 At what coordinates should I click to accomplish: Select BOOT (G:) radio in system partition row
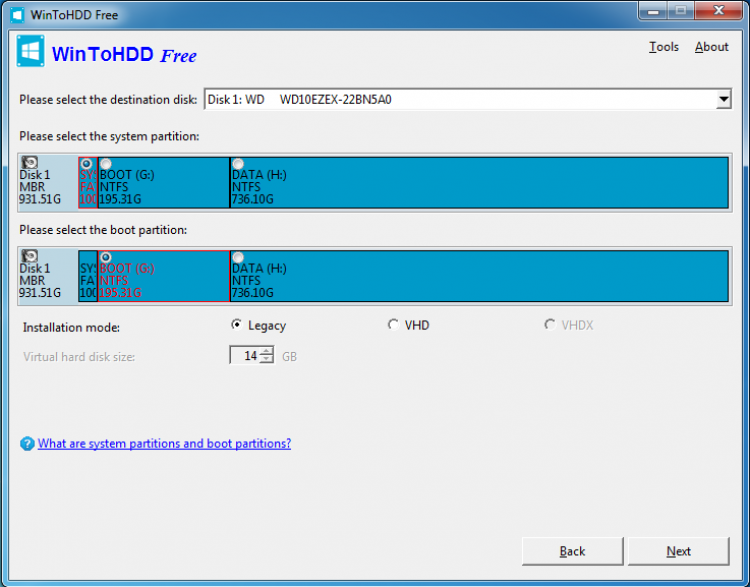tap(106, 164)
